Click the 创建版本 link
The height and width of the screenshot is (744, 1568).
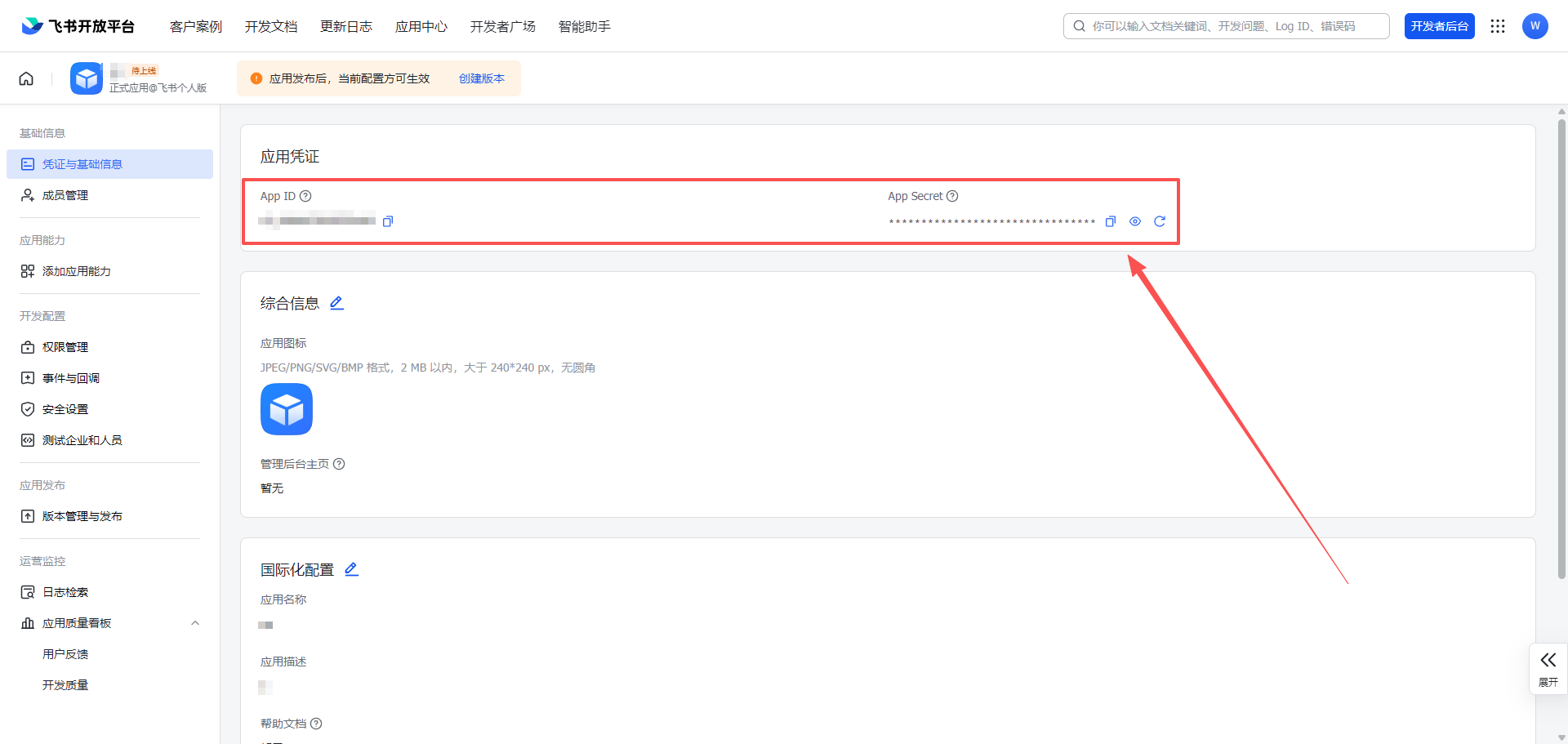click(481, 78)
